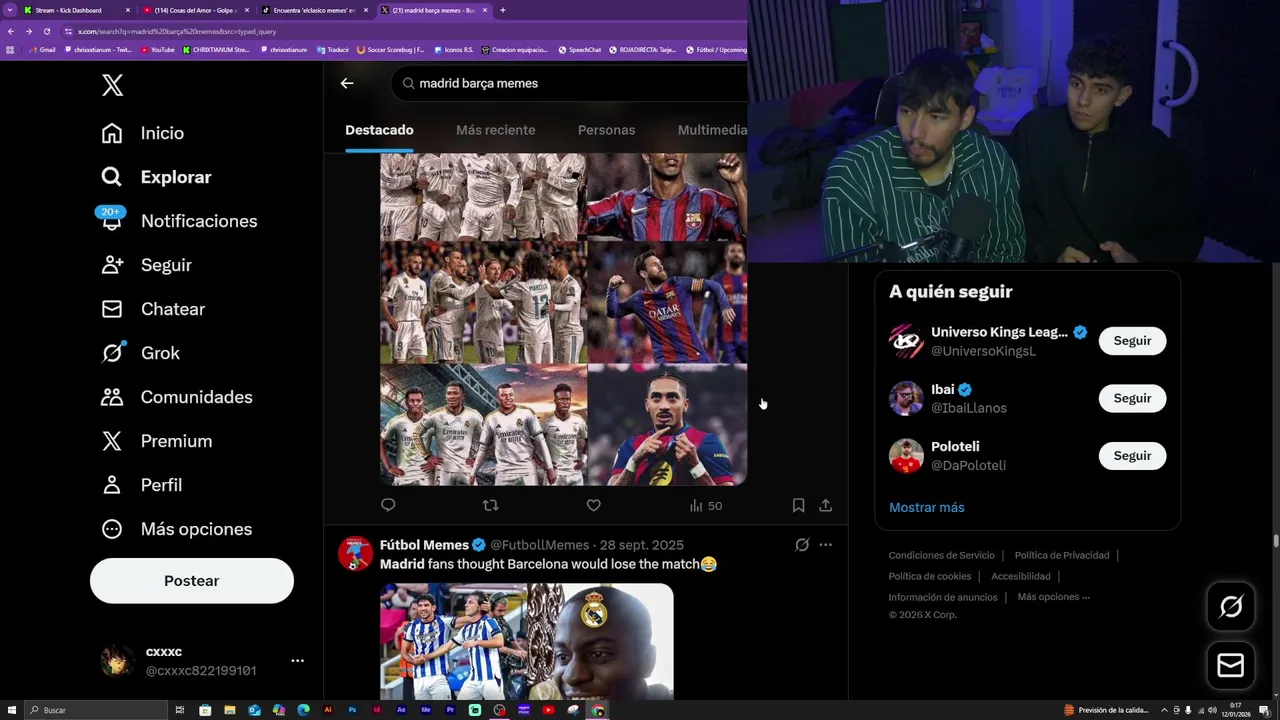Click the browser address bar URL
The height and width of the screenshot is (720, 1280).
pos(177,31)
